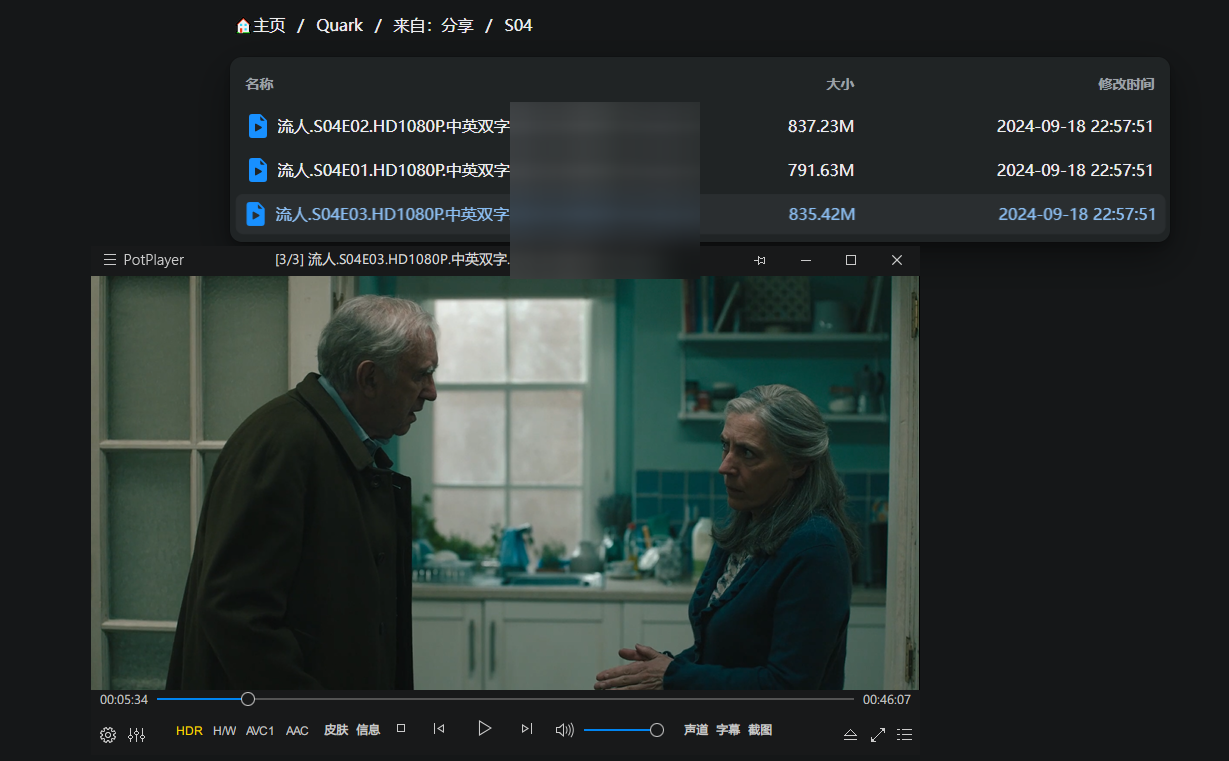Open the equalizer control panel icon
Image resolution: width=1229 pixels, height=761 pixels.
[x=137, y=735]
